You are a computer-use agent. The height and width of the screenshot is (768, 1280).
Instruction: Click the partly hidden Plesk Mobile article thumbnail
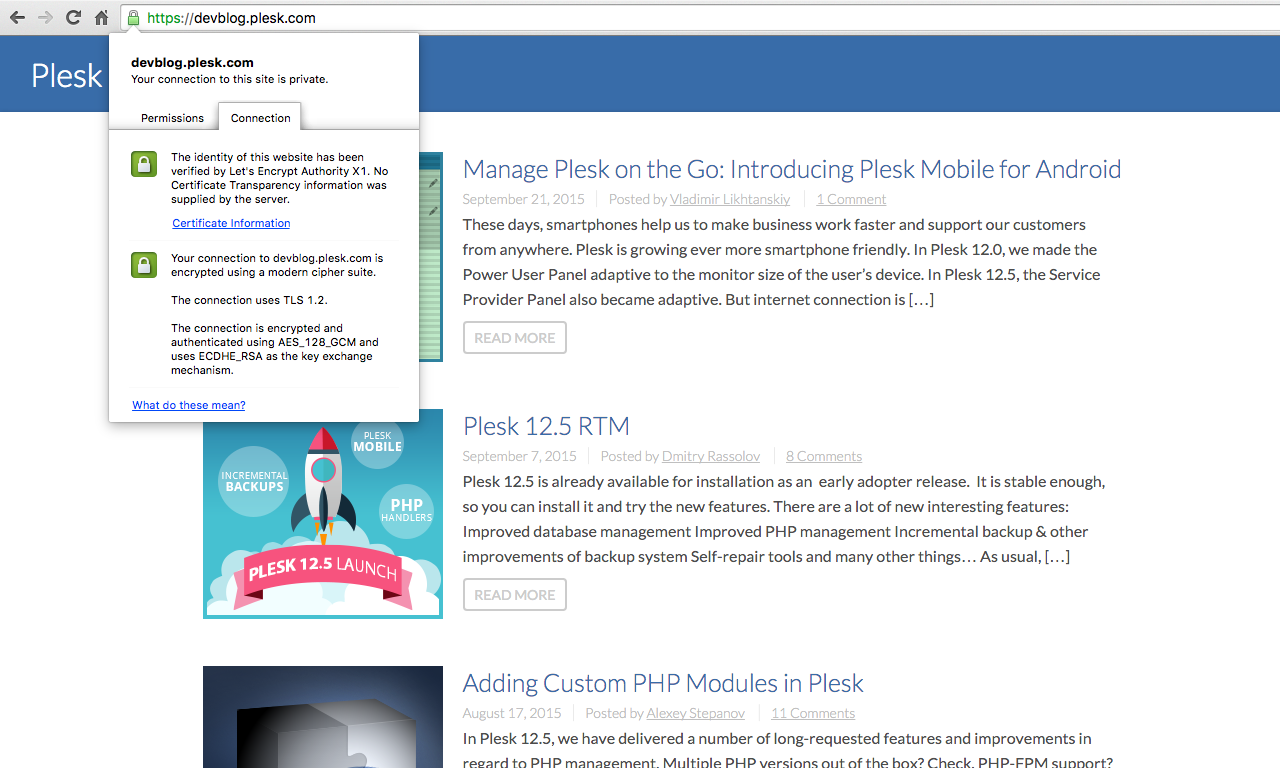[431, 257]
